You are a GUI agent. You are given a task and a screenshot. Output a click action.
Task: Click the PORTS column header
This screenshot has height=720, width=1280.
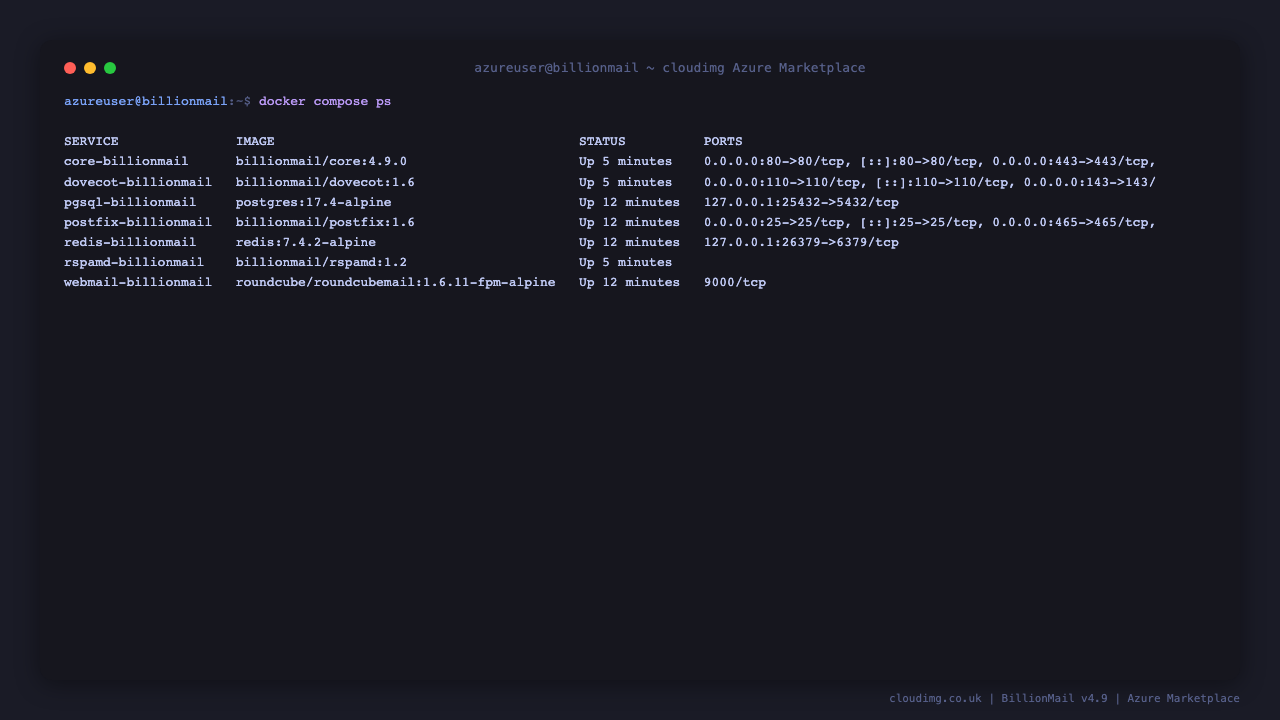pos(723,141)
